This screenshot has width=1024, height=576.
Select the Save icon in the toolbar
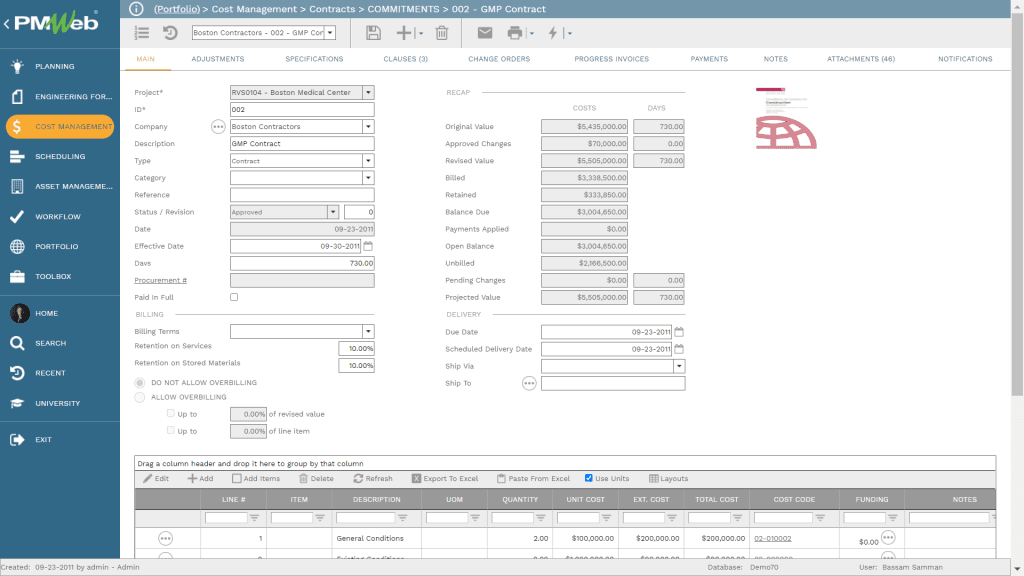click(x=373, y=33)
